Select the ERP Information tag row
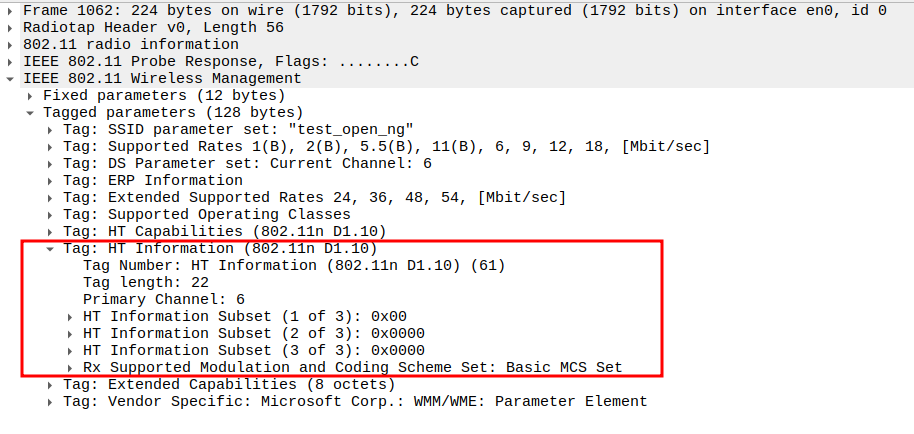Viewport: 914px width, 434px height. [x=152, y=181]
